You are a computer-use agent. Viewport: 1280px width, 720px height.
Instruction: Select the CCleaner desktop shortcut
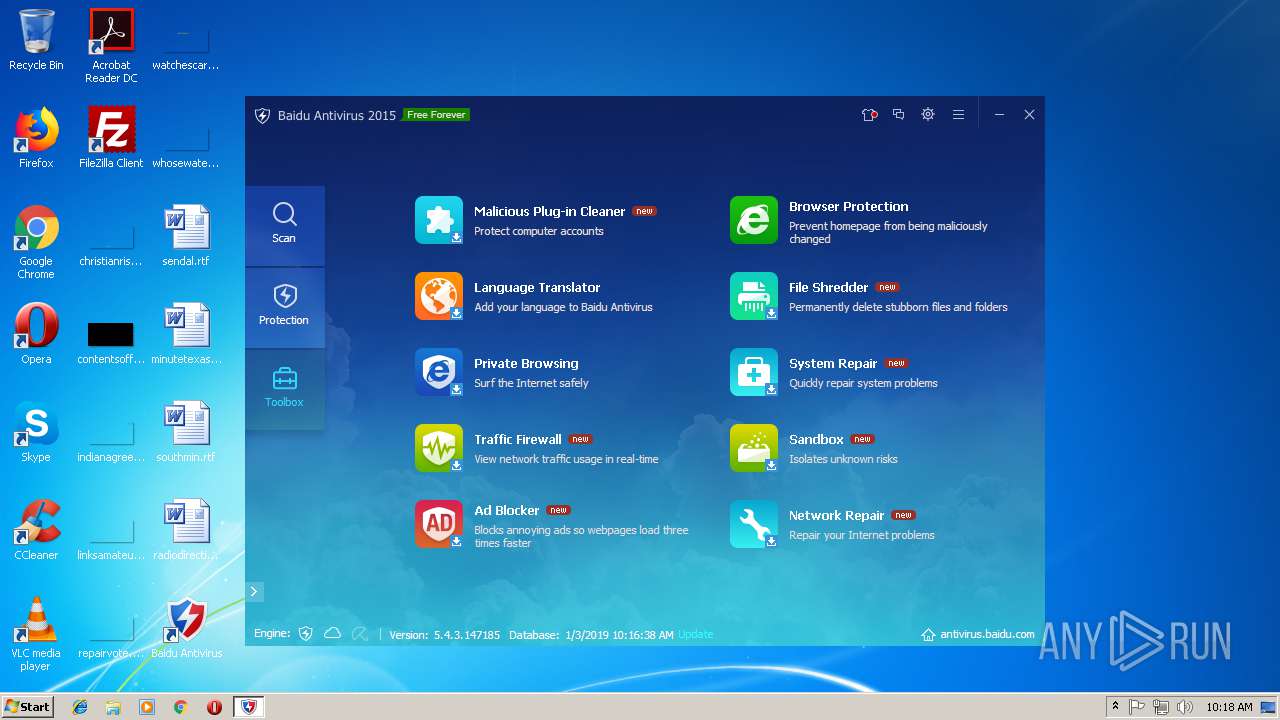pyautogui.click(x=36, y=530)
